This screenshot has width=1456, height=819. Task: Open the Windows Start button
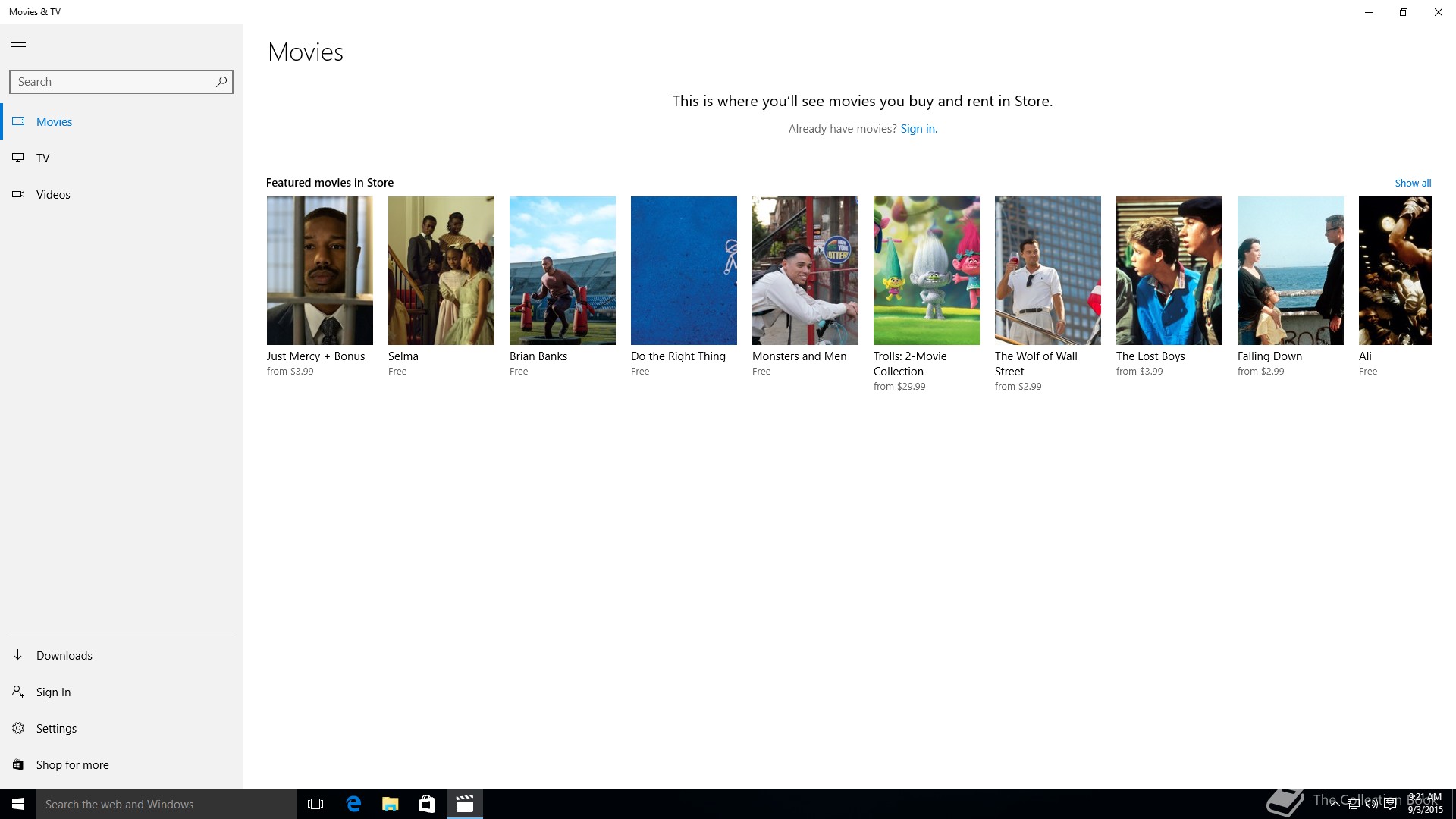pyautogui.click(x=18, y=804)
